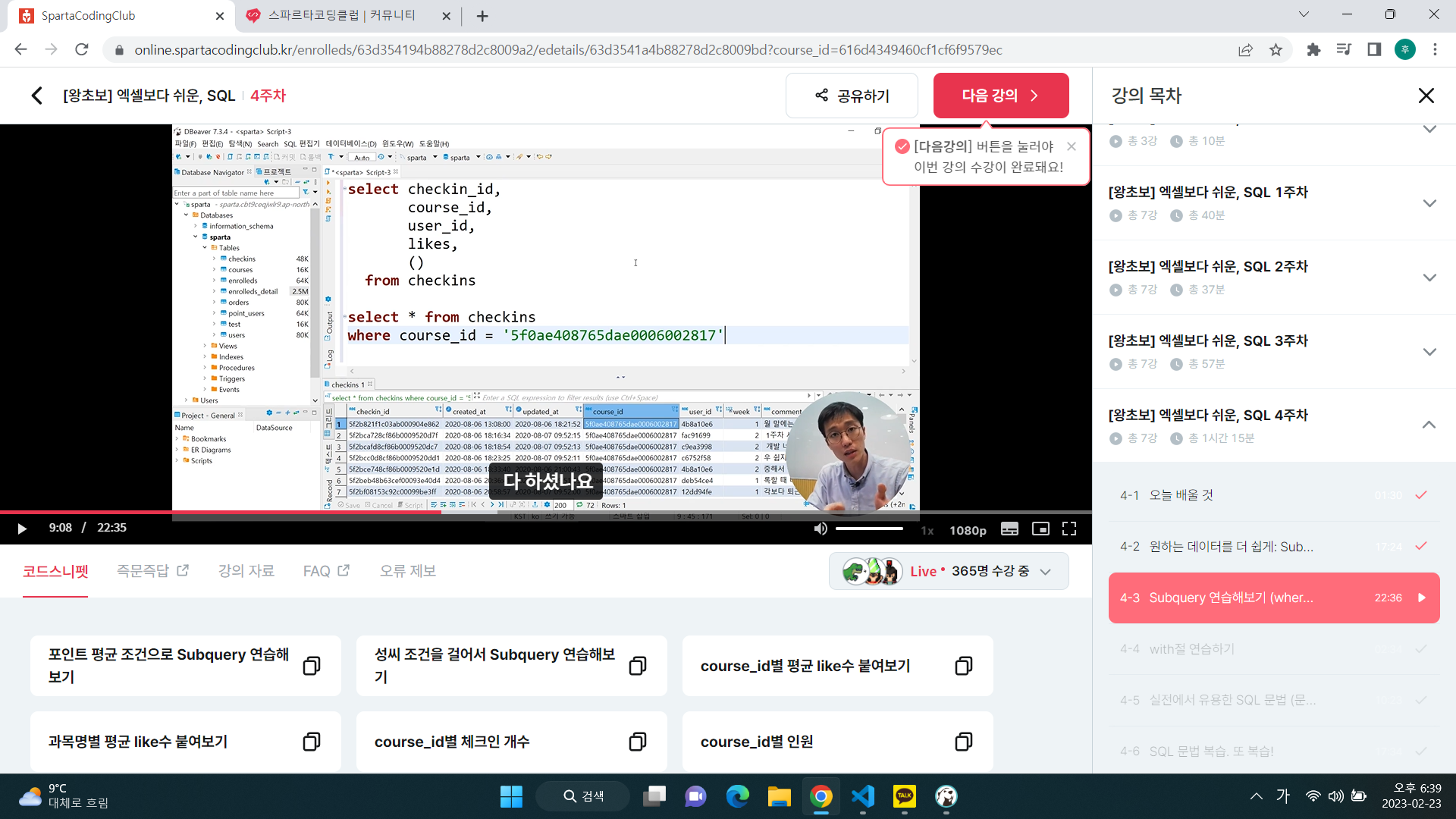
Task: Toggle picture-in-picture mode
Action: click(x=1040, y=529)
